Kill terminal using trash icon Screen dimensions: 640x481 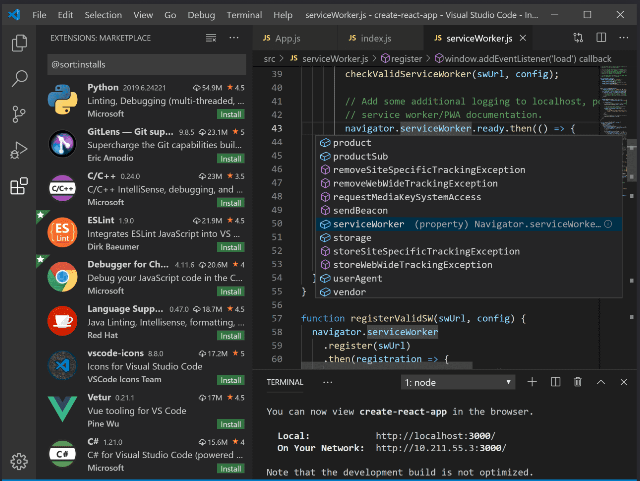577,382
